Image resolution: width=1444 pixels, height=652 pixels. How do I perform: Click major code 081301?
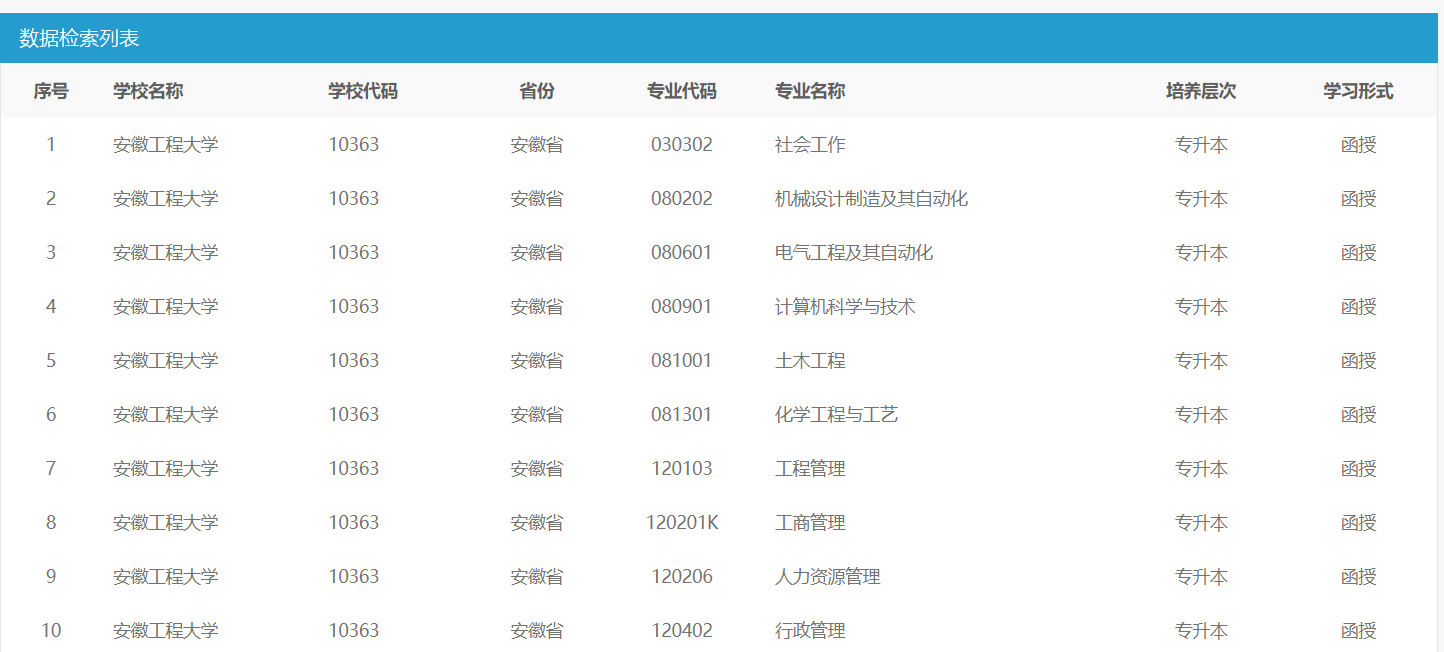(x=682, y=415)
